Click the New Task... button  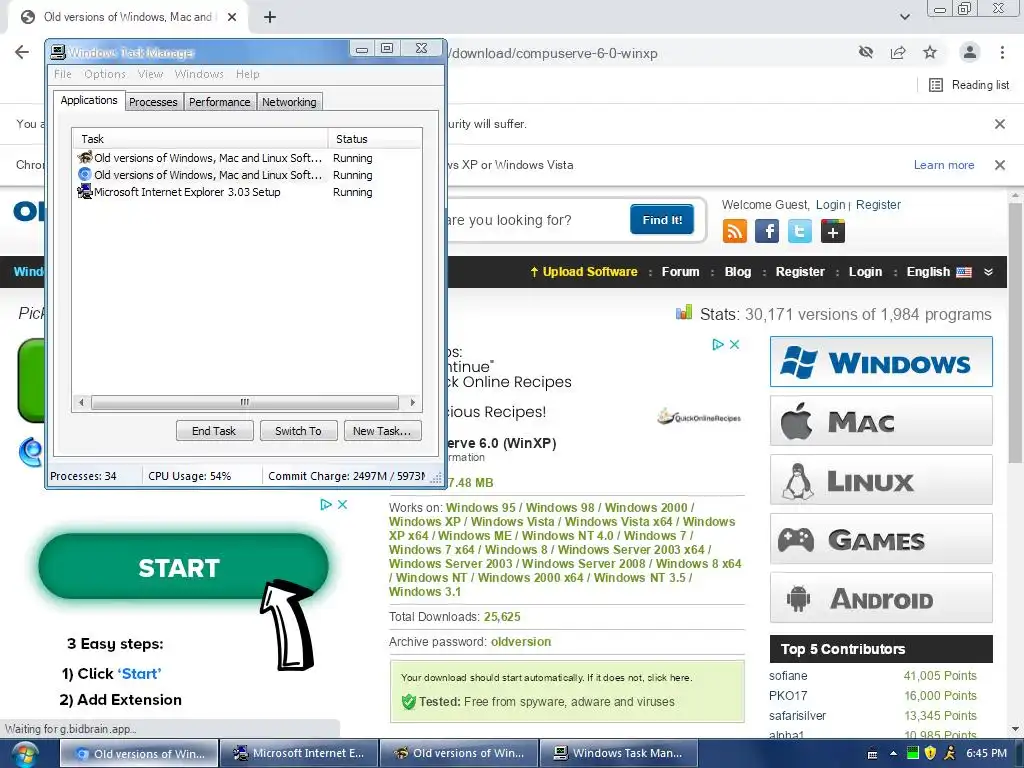point(382,431)
